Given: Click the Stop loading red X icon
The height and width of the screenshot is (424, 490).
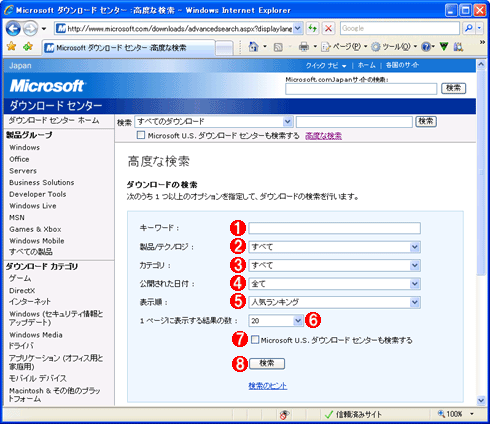Looking at the screenshot, I should click(328, 28).
